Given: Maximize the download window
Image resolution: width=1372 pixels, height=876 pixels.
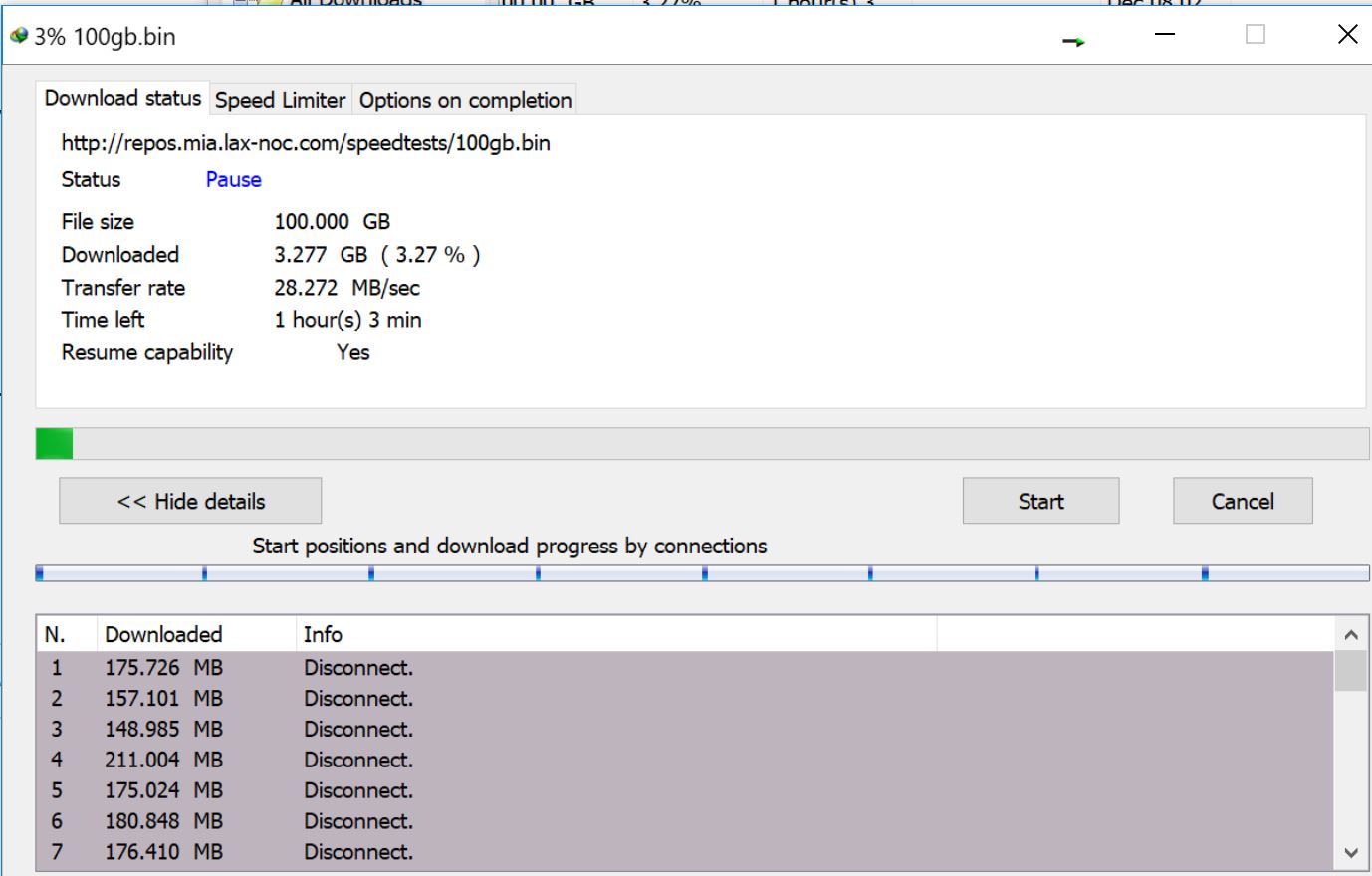Looking at the screenshot, I should click(1256, 35).
